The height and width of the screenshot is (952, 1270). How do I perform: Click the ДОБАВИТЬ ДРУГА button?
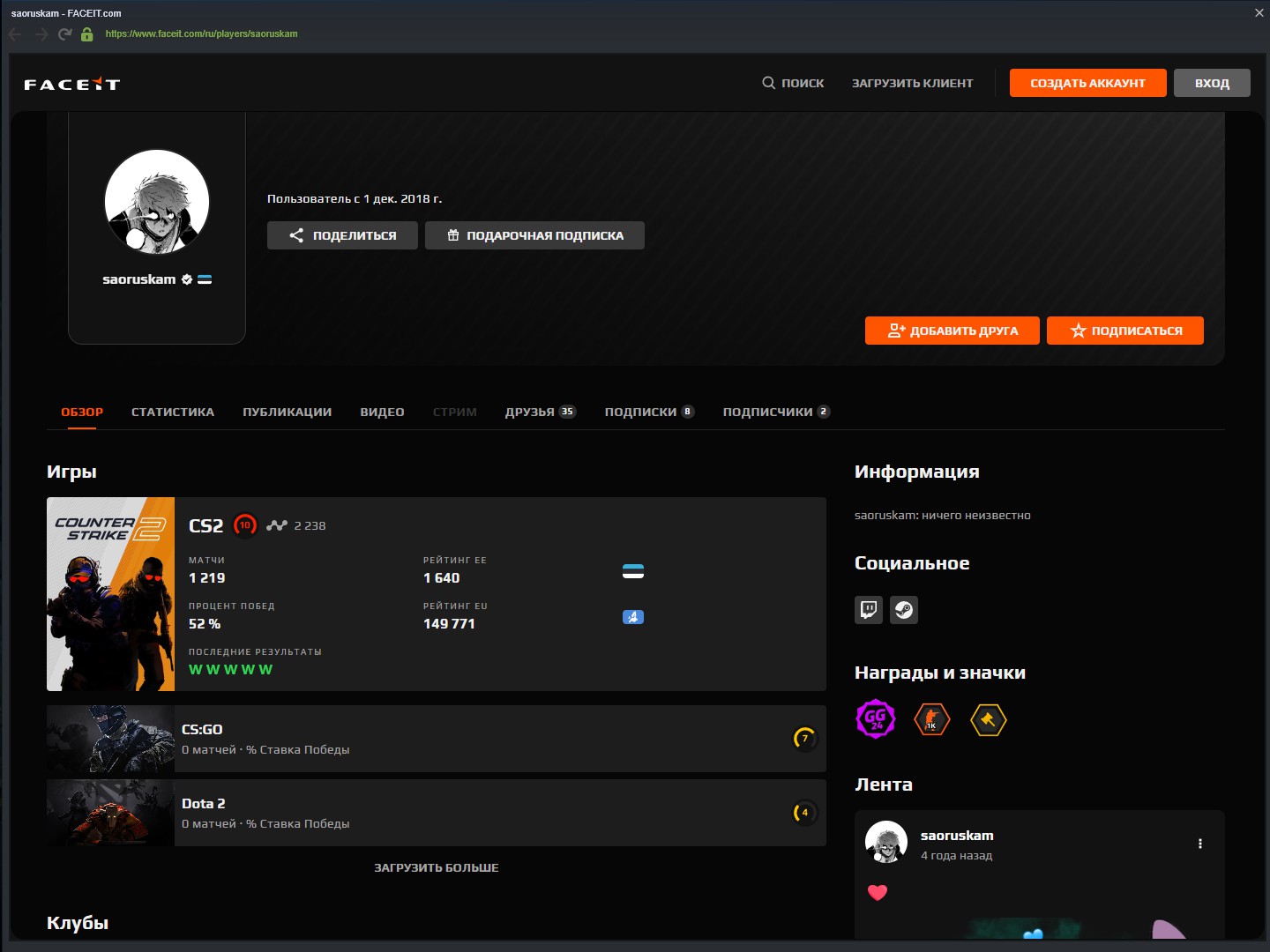pyautogui.click(x=952, y=331)
